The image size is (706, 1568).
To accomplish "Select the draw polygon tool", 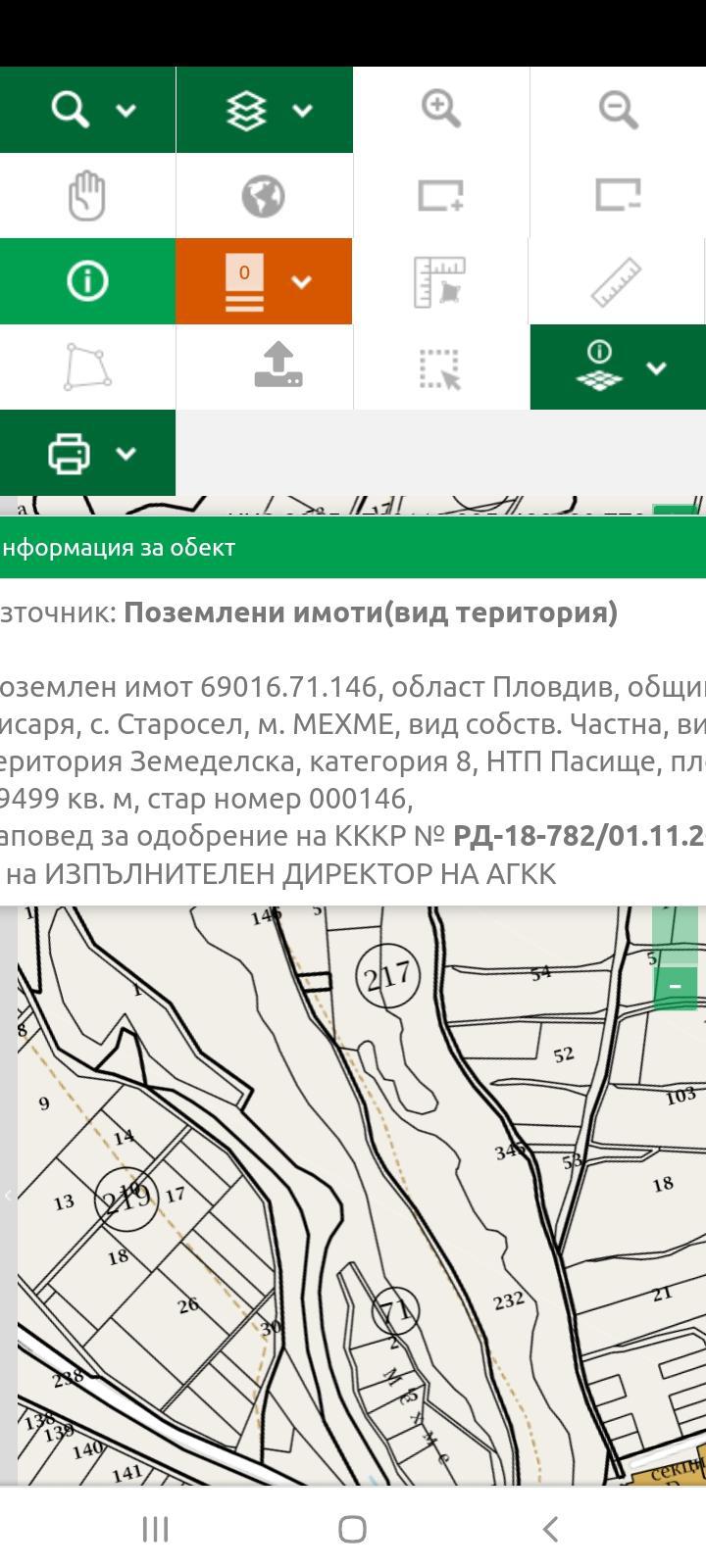I will tap(87, 367).
